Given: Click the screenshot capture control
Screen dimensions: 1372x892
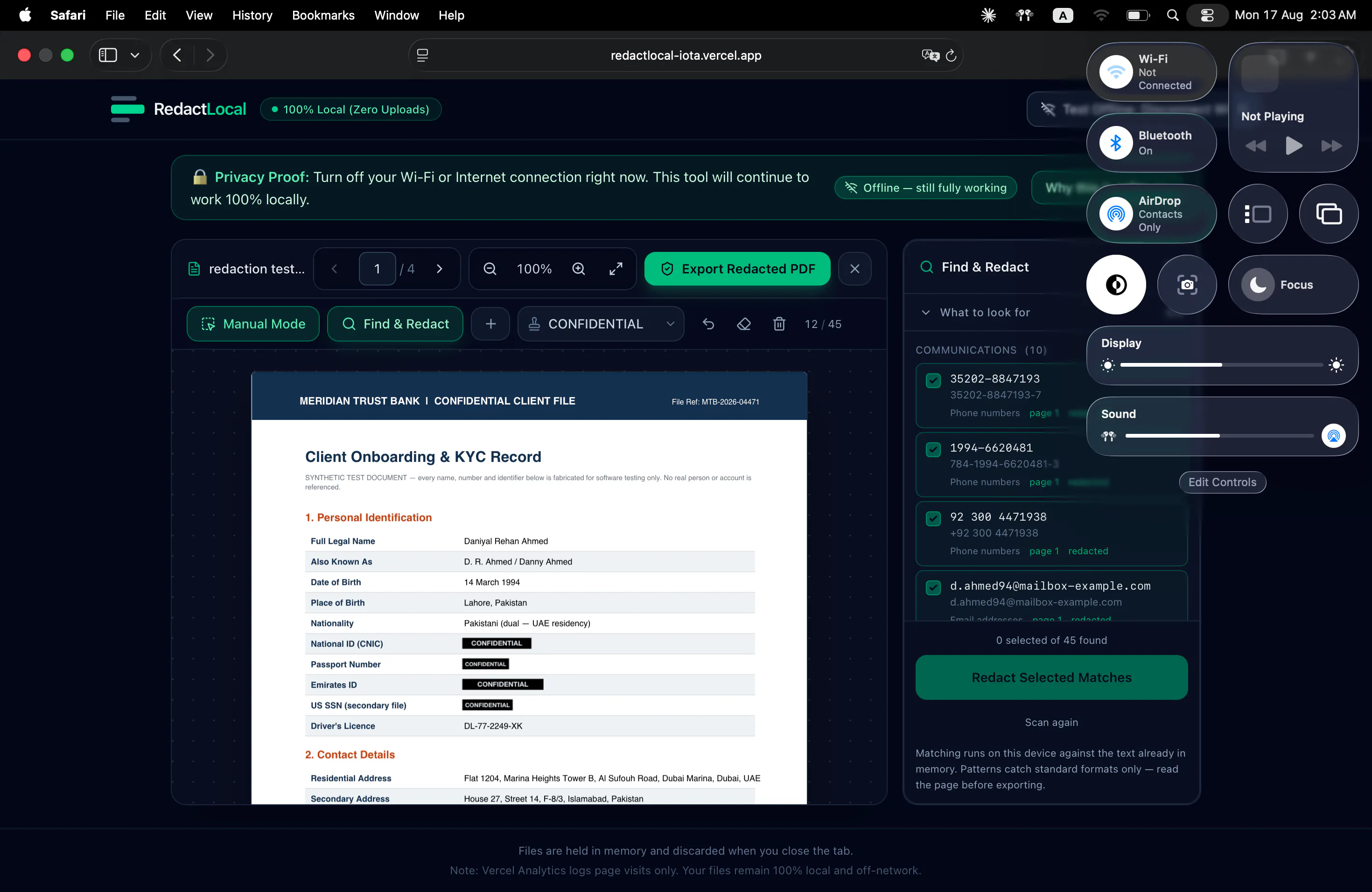Looking at the screenshot, I should [1187, 285].
